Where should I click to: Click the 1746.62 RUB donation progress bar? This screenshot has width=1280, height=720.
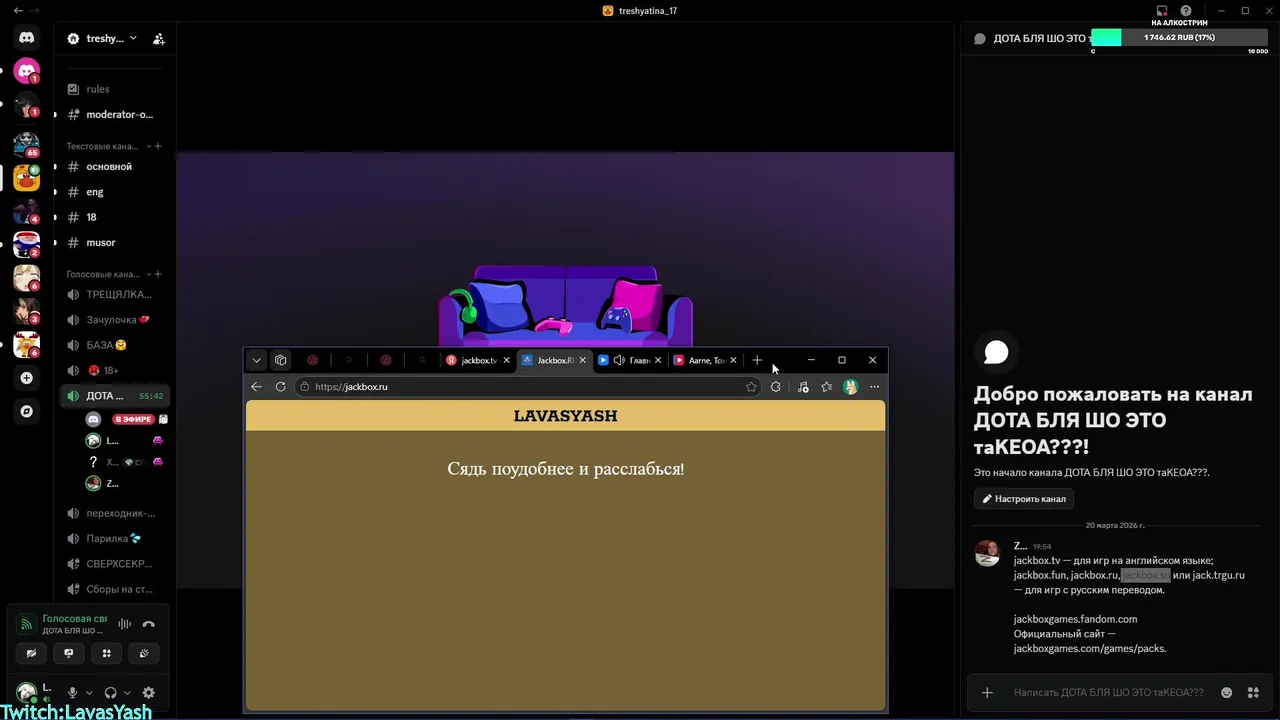[1180, 37]
